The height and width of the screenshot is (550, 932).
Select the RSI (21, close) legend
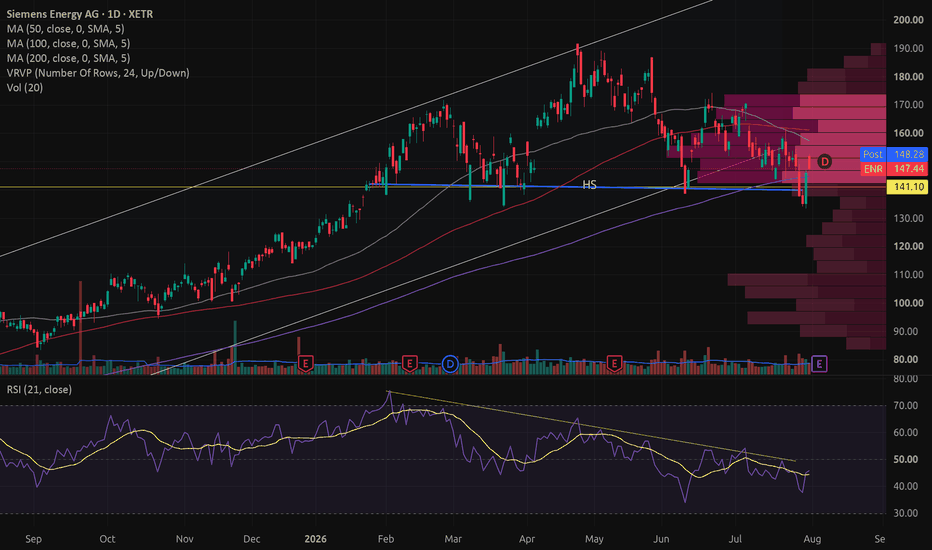(39, 389)
